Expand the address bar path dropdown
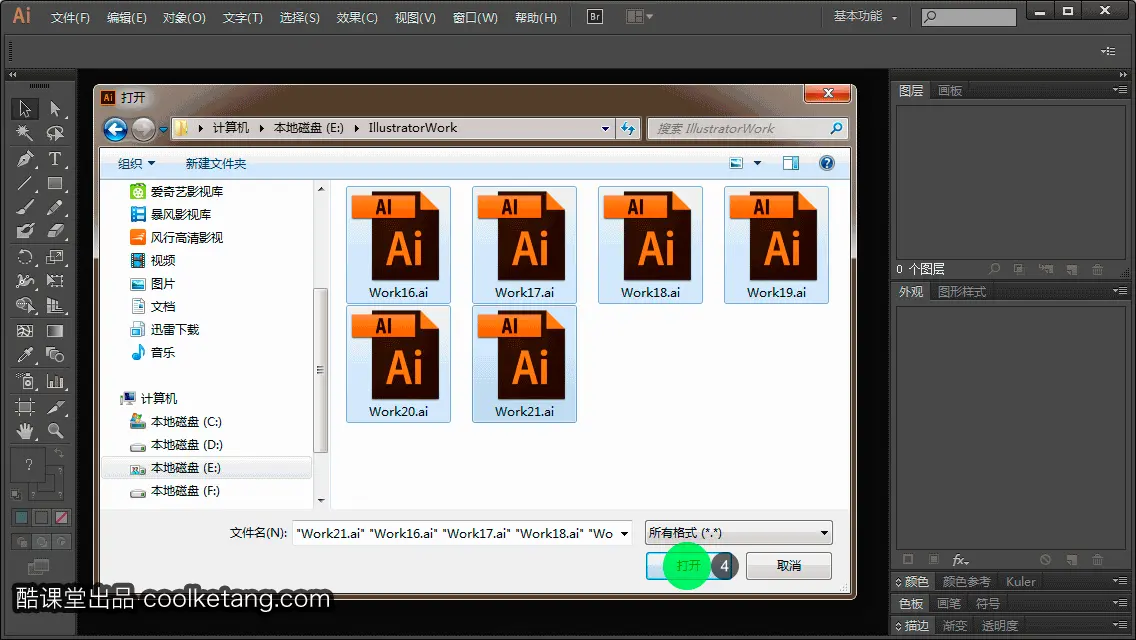The image size is (1136, 640). (x=605, y=128)
